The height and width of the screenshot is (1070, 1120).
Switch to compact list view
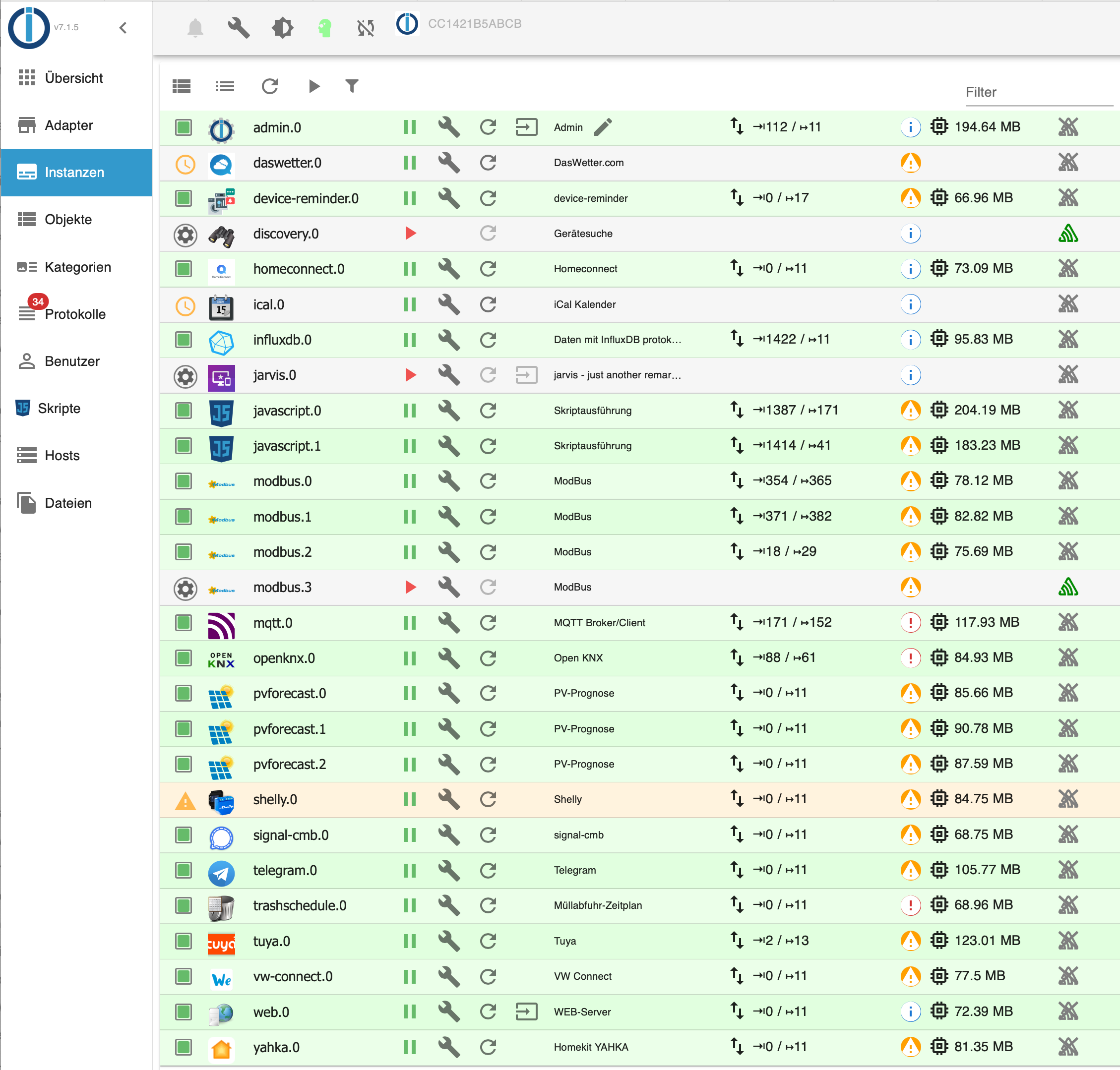tap(225, 86)
